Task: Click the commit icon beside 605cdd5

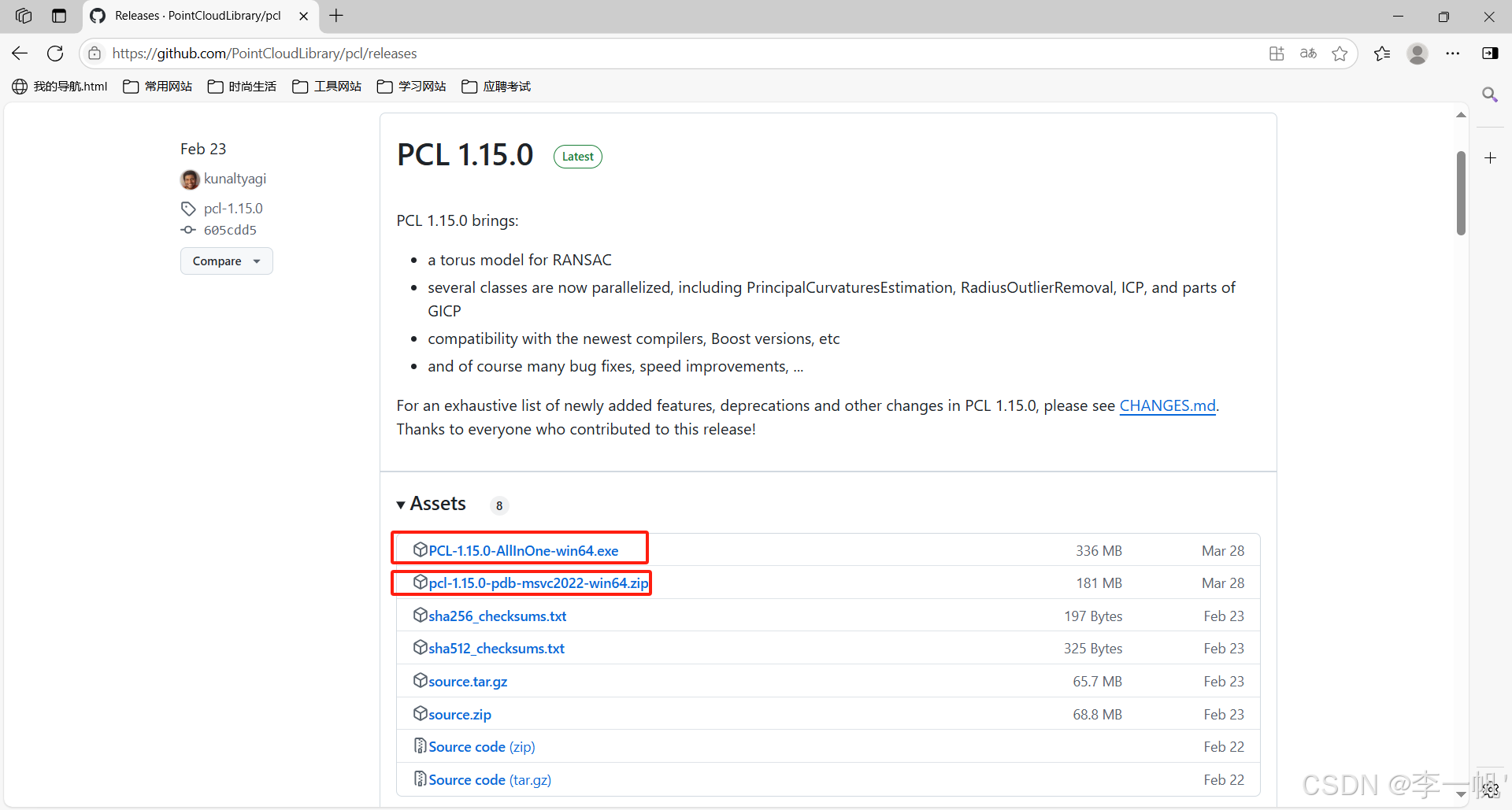Action: pos(188,230)
